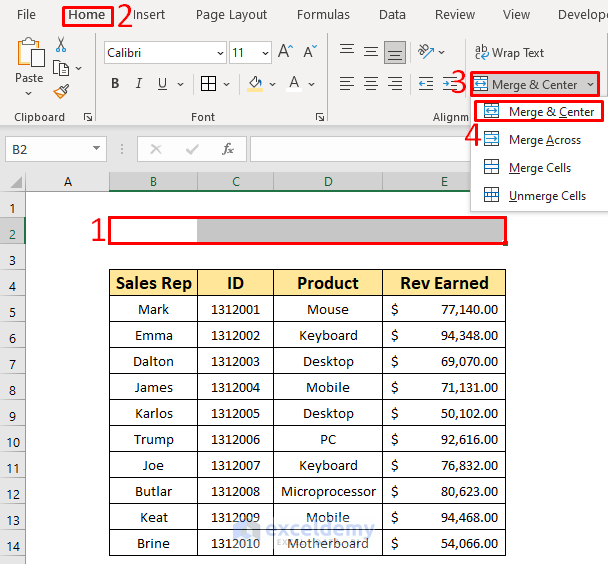Select the Format Painter brush

(x=61, y=91)
